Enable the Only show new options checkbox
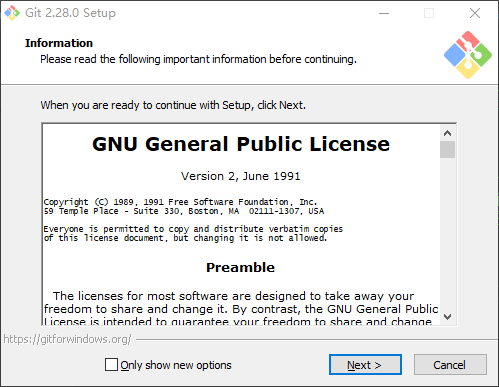This screenshot has width=499, height=387. (111, 365)
